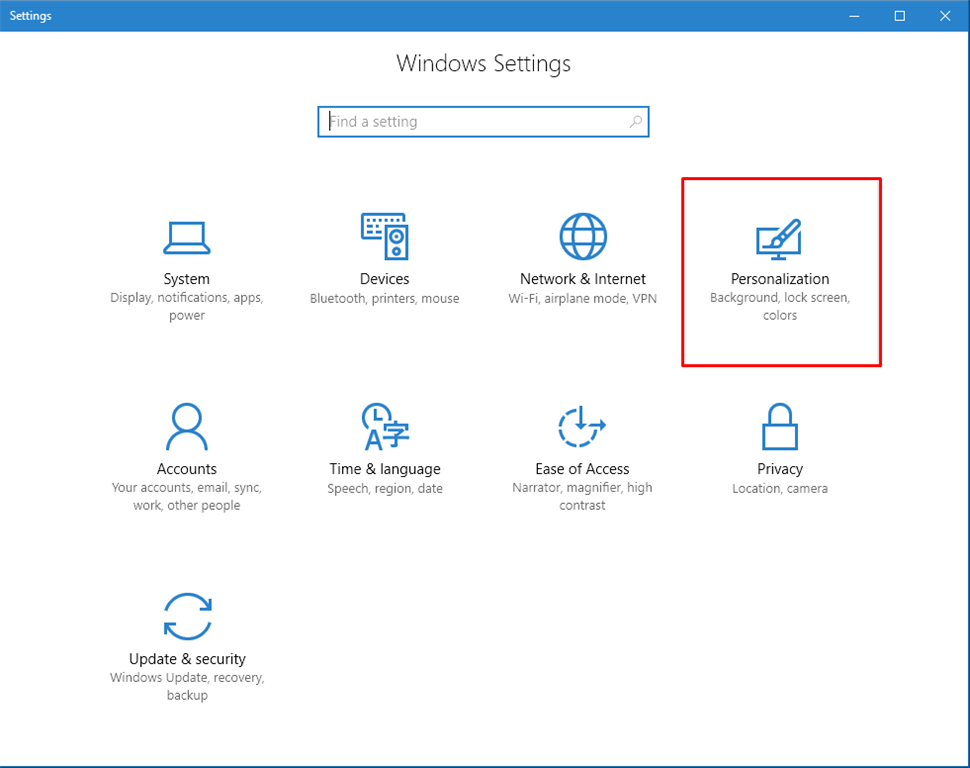Go to the Devices category label
The height and width of the screenshot is (768, 970).
tap(385, 279)
